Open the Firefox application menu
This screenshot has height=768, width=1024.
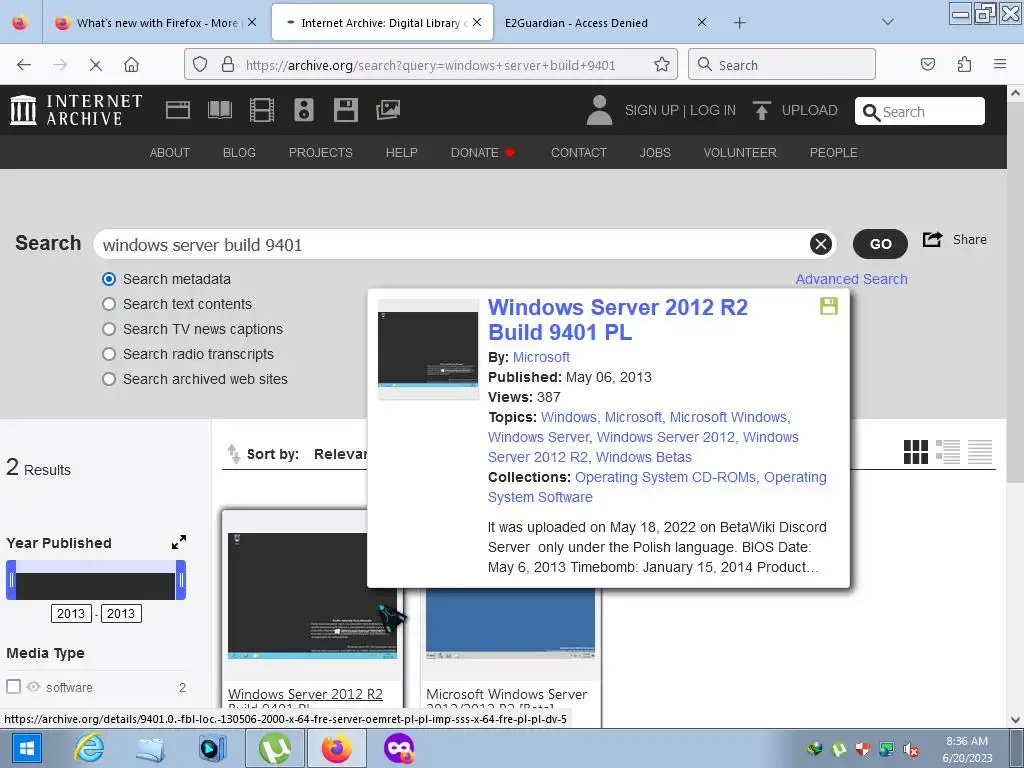(x=1000, y=65)
